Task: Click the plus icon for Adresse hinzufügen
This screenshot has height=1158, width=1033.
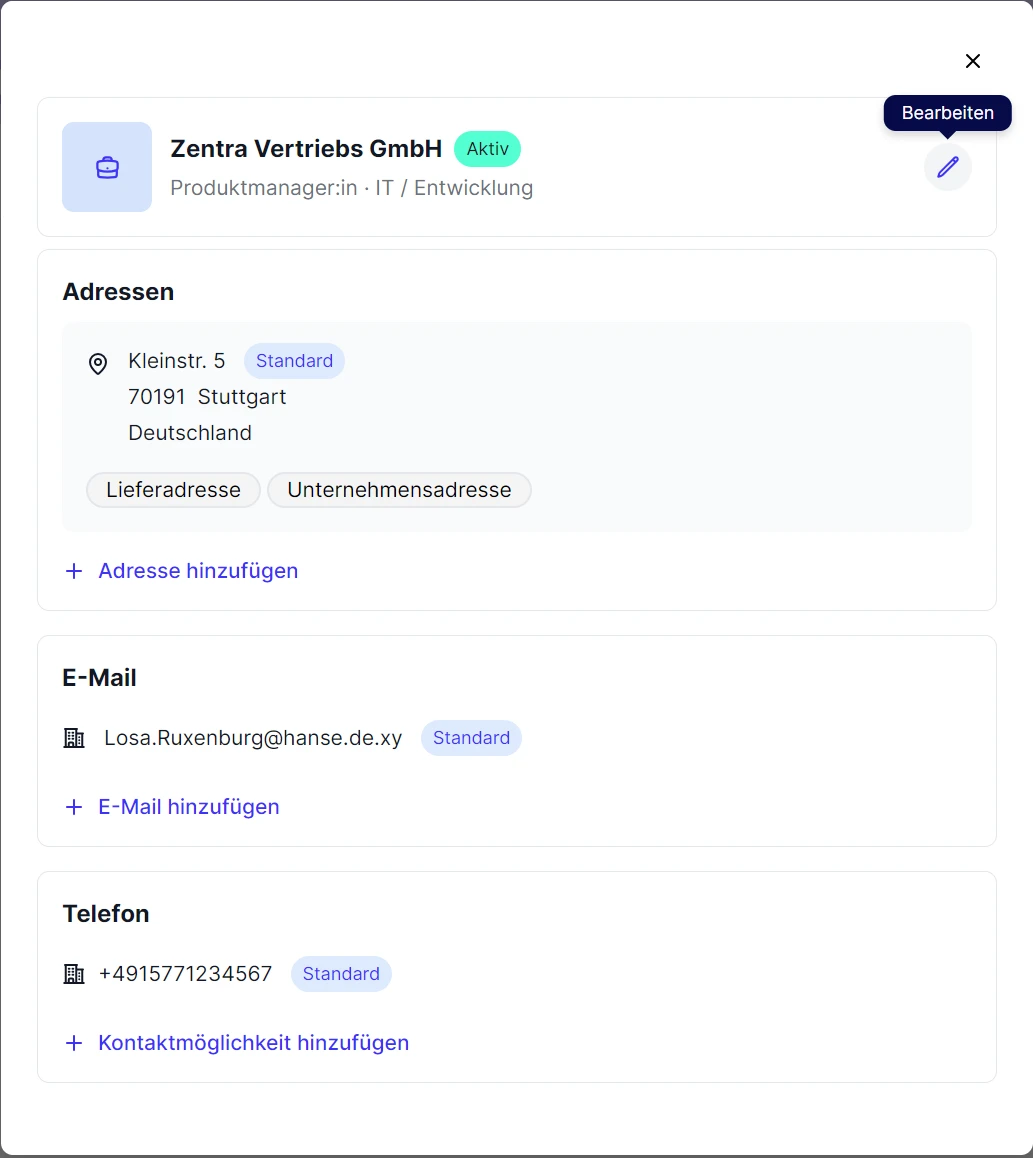Action: click(74, 571)
